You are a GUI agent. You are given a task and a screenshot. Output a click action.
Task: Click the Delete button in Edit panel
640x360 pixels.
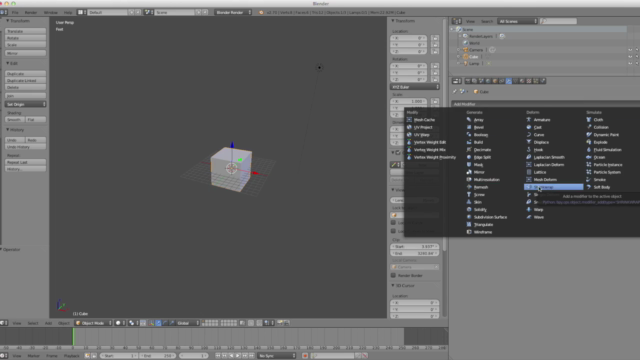[25, 87]
